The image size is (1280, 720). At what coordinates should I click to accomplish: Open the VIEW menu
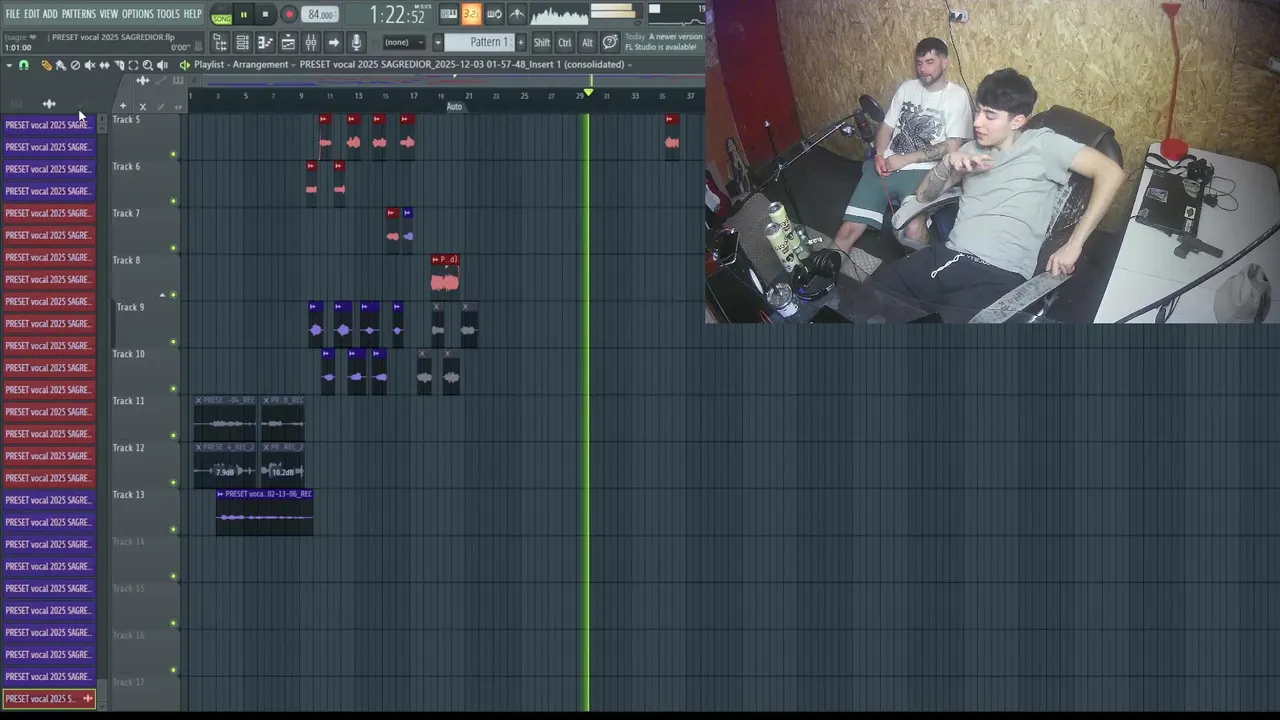click(109, 14)
